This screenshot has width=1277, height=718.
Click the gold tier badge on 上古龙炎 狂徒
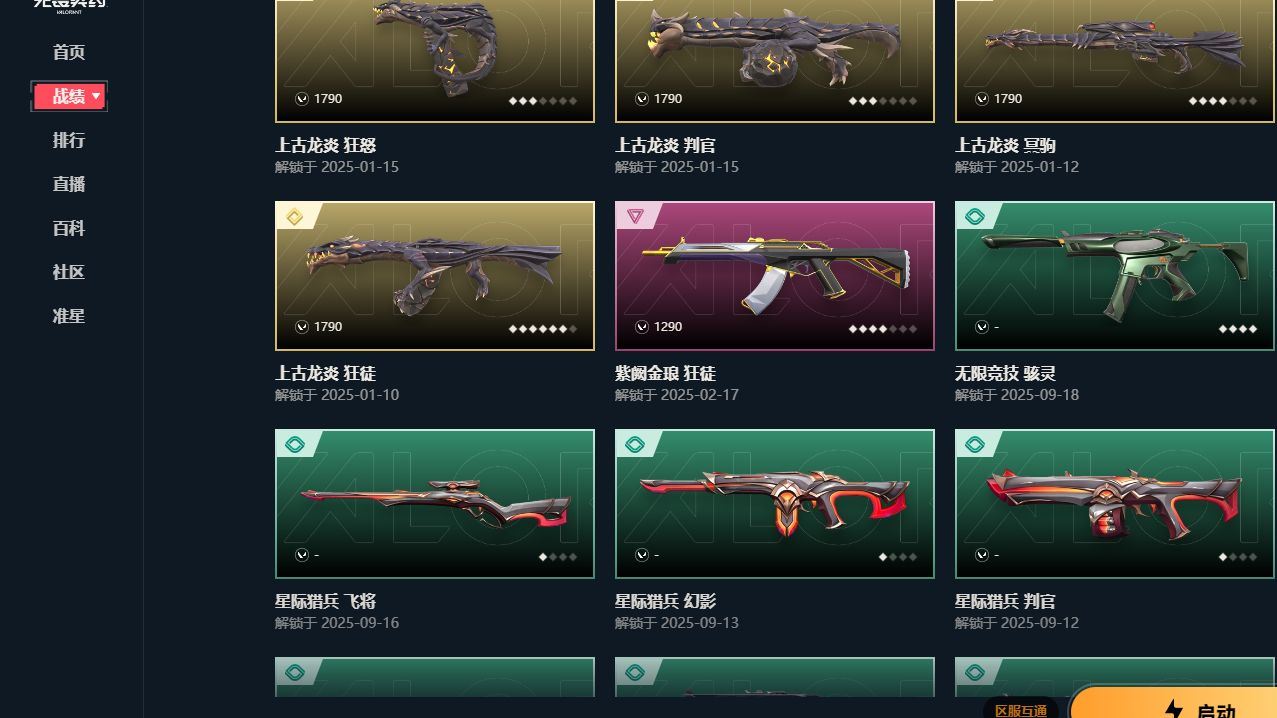295,216
